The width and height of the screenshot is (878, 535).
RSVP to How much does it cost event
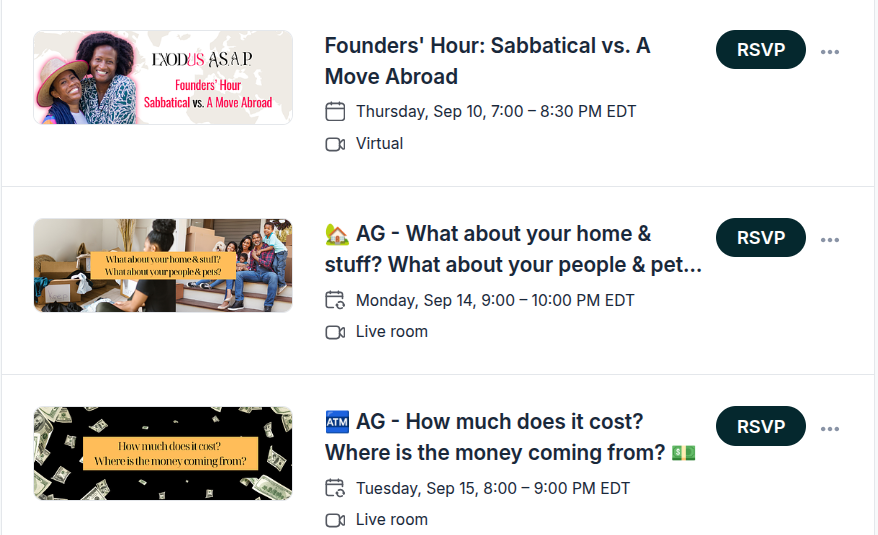[760, 426]
